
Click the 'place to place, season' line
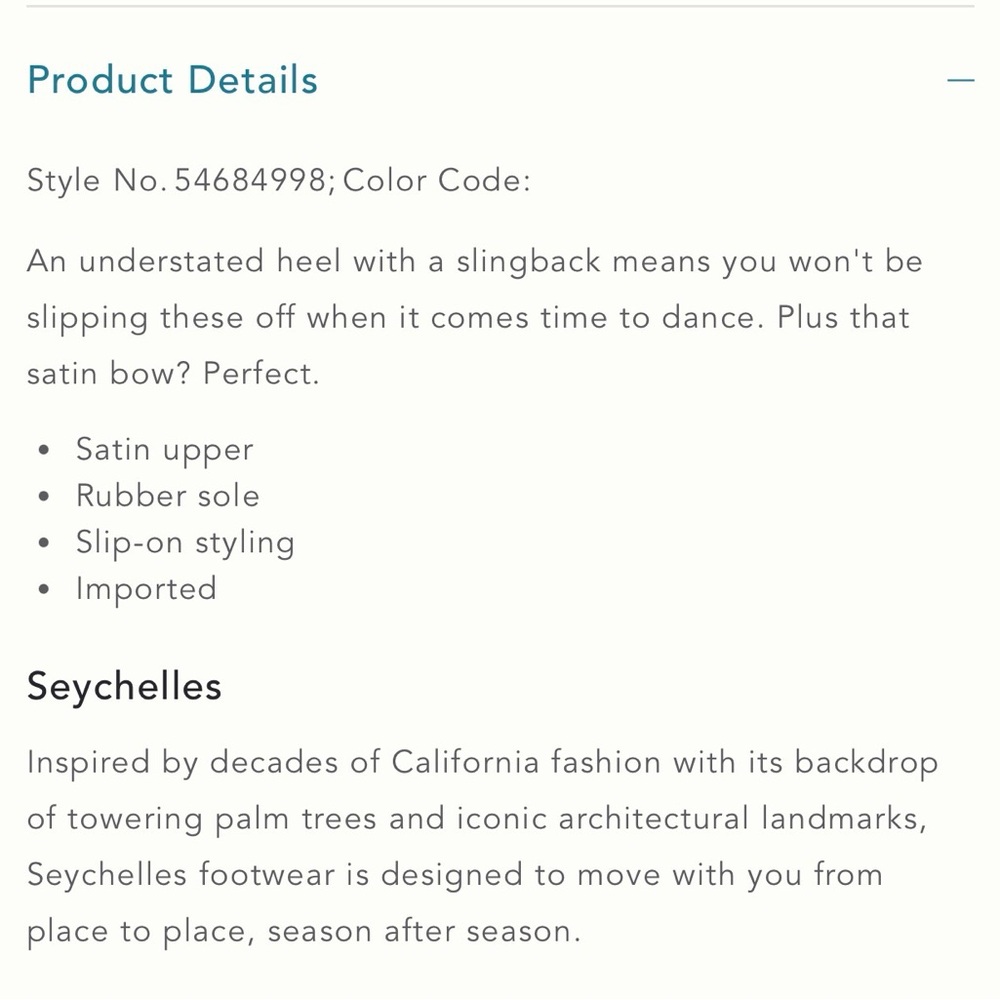click(304, 931)
